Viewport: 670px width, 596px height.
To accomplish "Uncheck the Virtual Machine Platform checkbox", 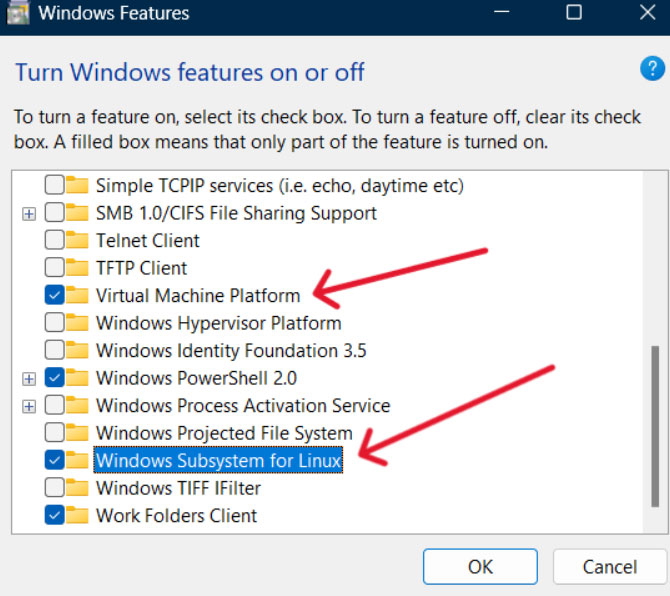I will (x=54, y=295).
